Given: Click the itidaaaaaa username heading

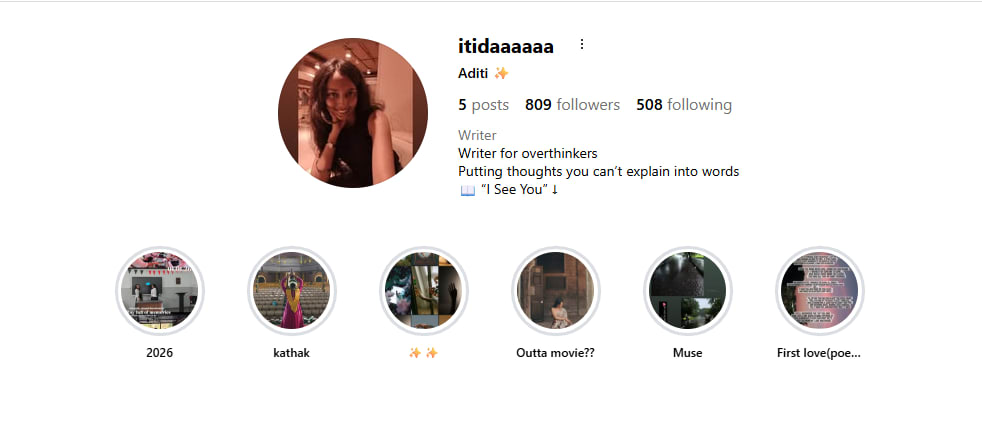Looking at the screenshot, I should pyautogui.click(x=506, y=46).
